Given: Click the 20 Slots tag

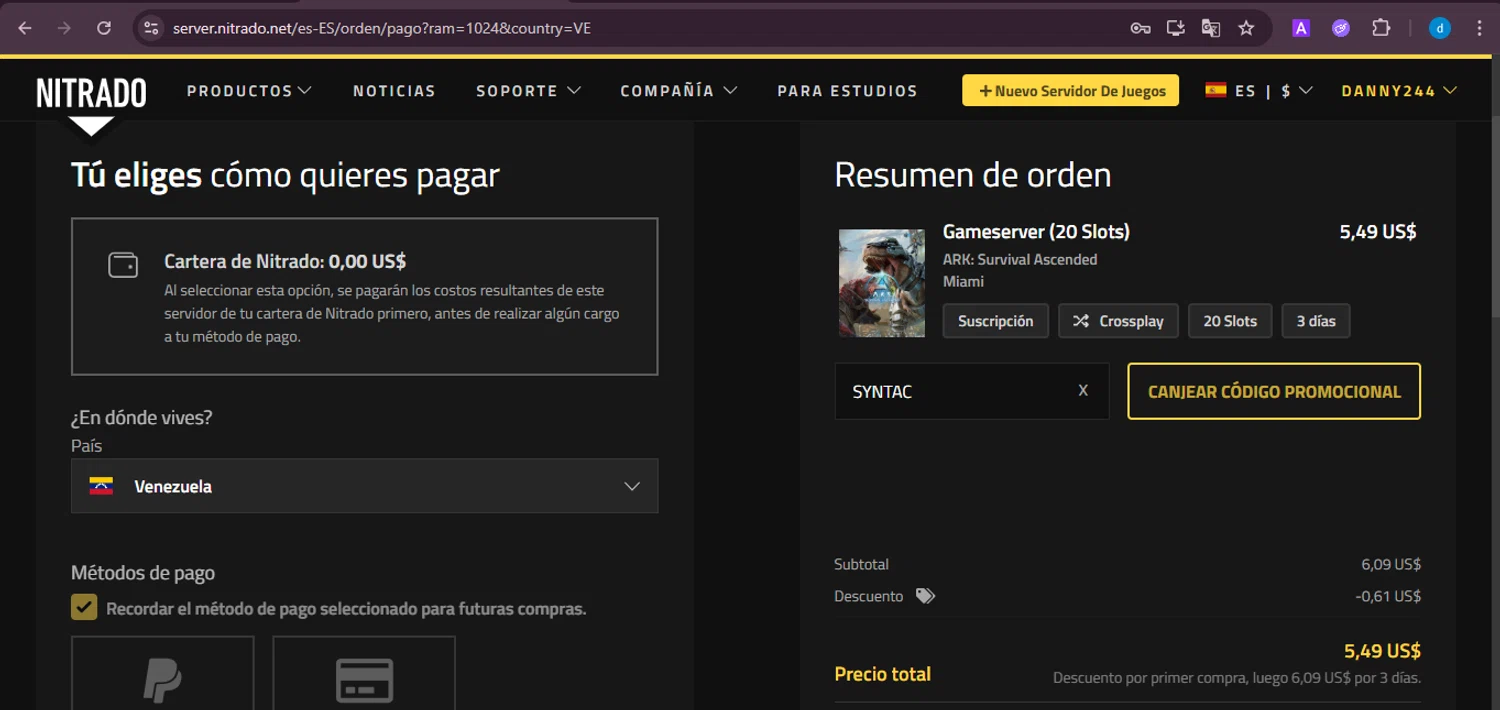Looking at the screenshot, I should point(1230,321).
